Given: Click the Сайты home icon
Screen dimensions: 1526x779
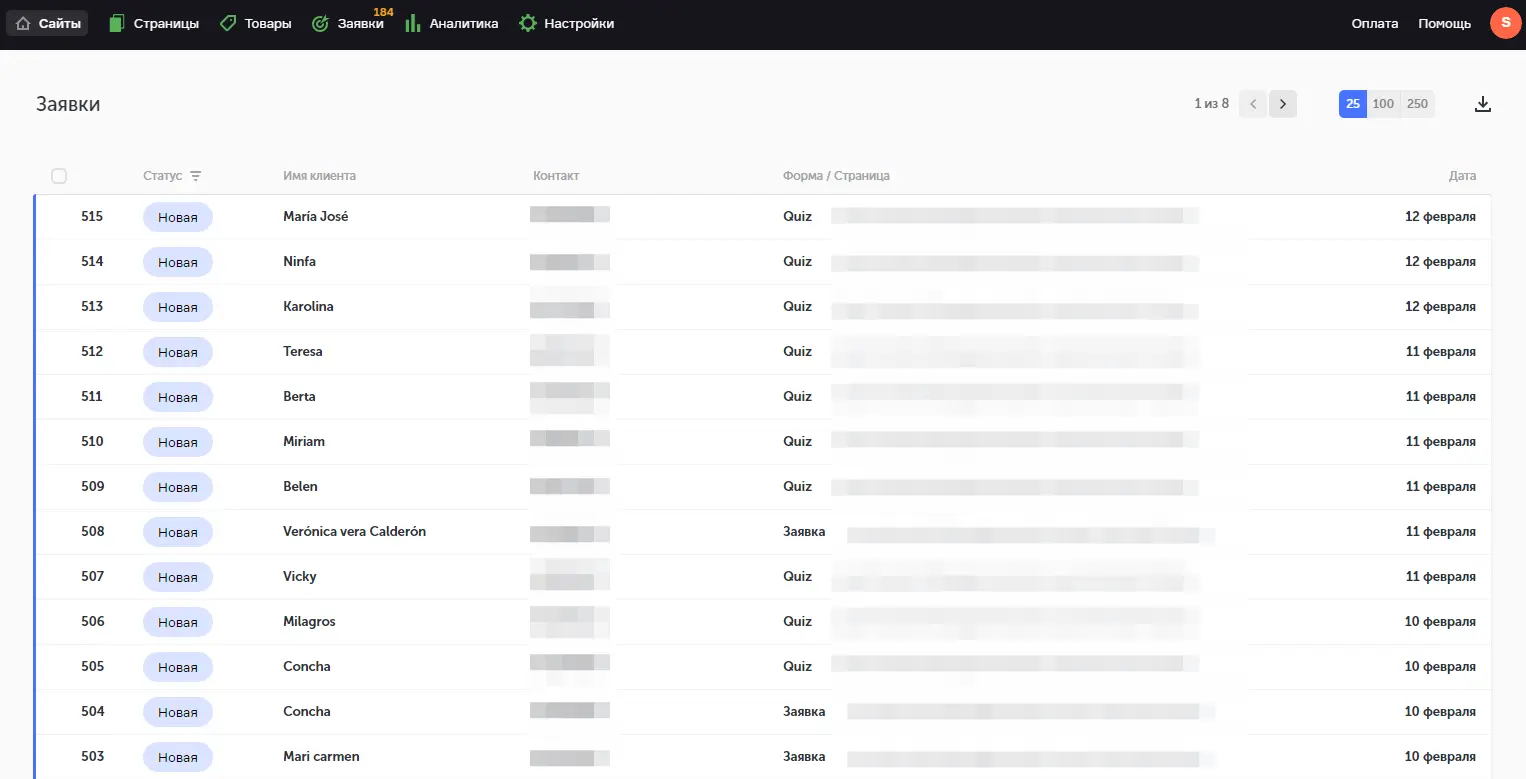Looking at the screenshot, I should click(24, 23).
